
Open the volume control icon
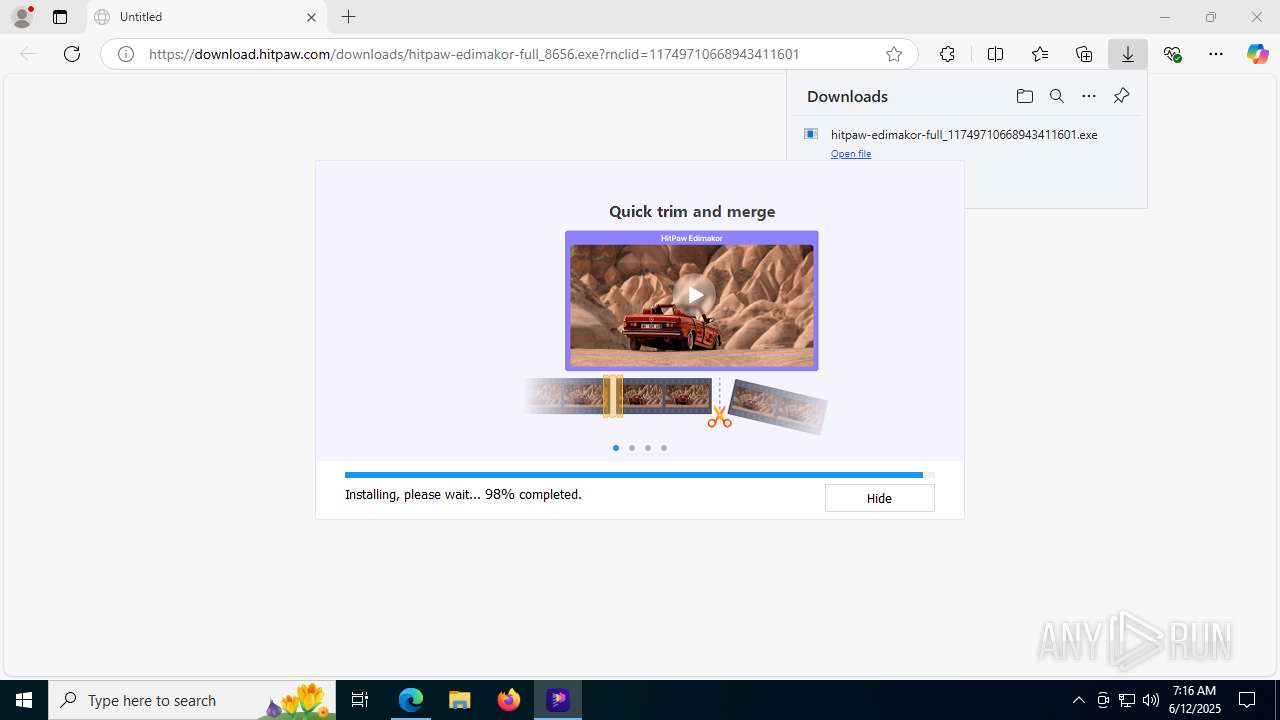tap(1151, 700)
